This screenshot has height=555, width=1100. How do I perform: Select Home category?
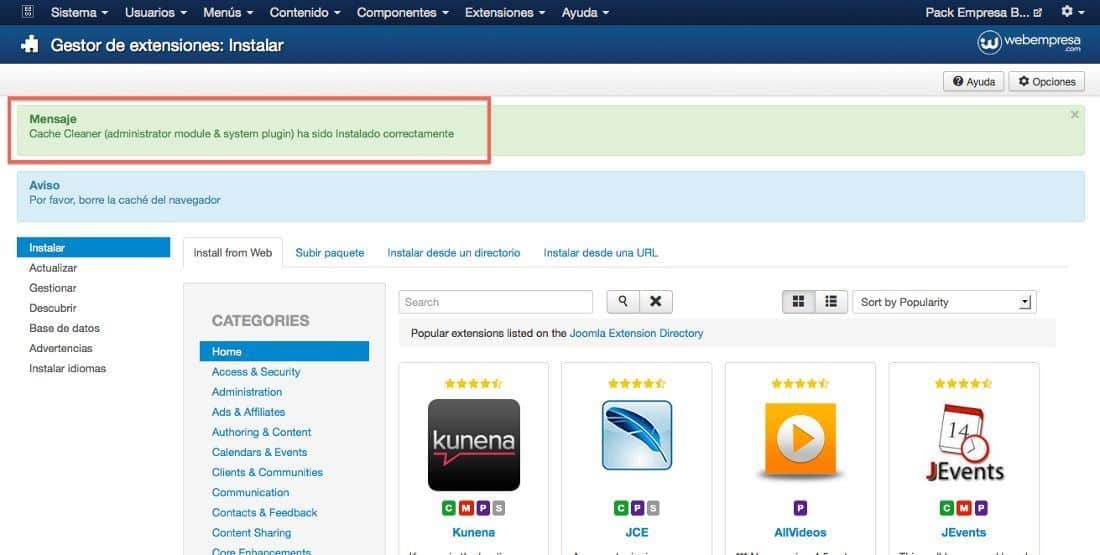pos(284,352)
